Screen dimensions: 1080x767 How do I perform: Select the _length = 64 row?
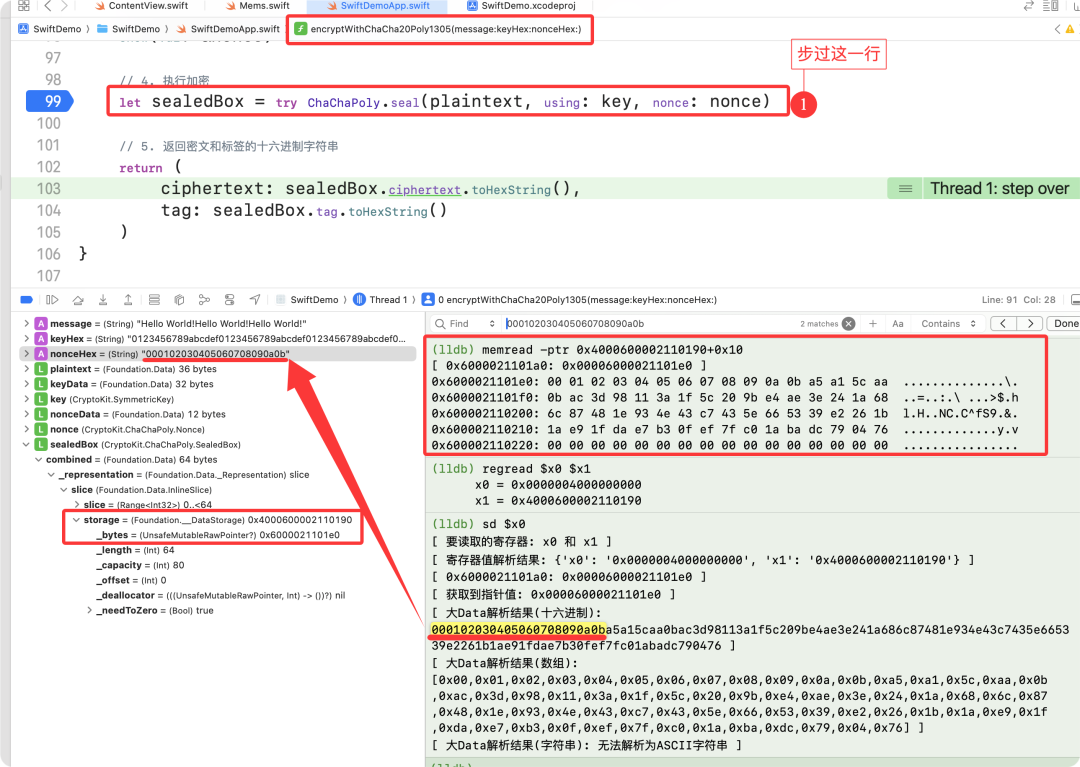coord(135,550)
